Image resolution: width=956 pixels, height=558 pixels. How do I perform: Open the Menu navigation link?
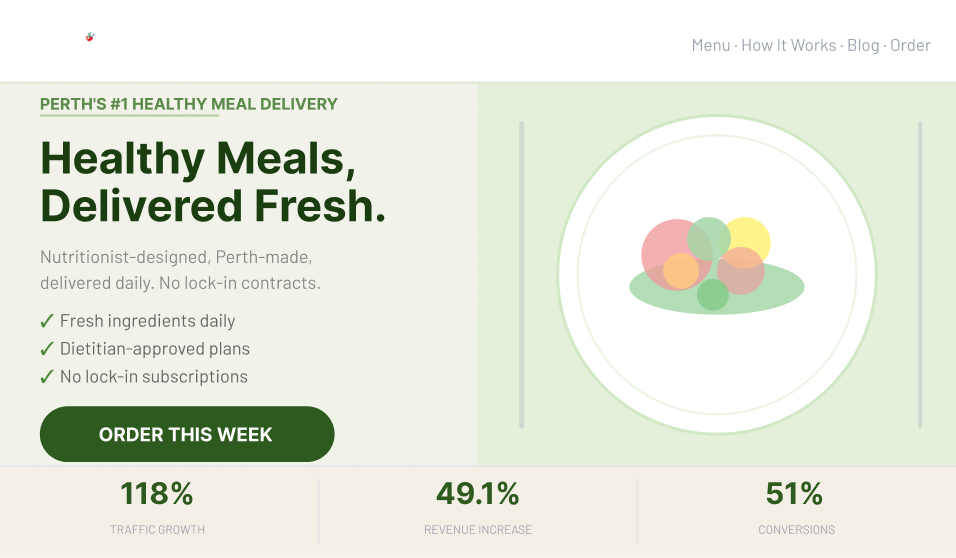710,45
